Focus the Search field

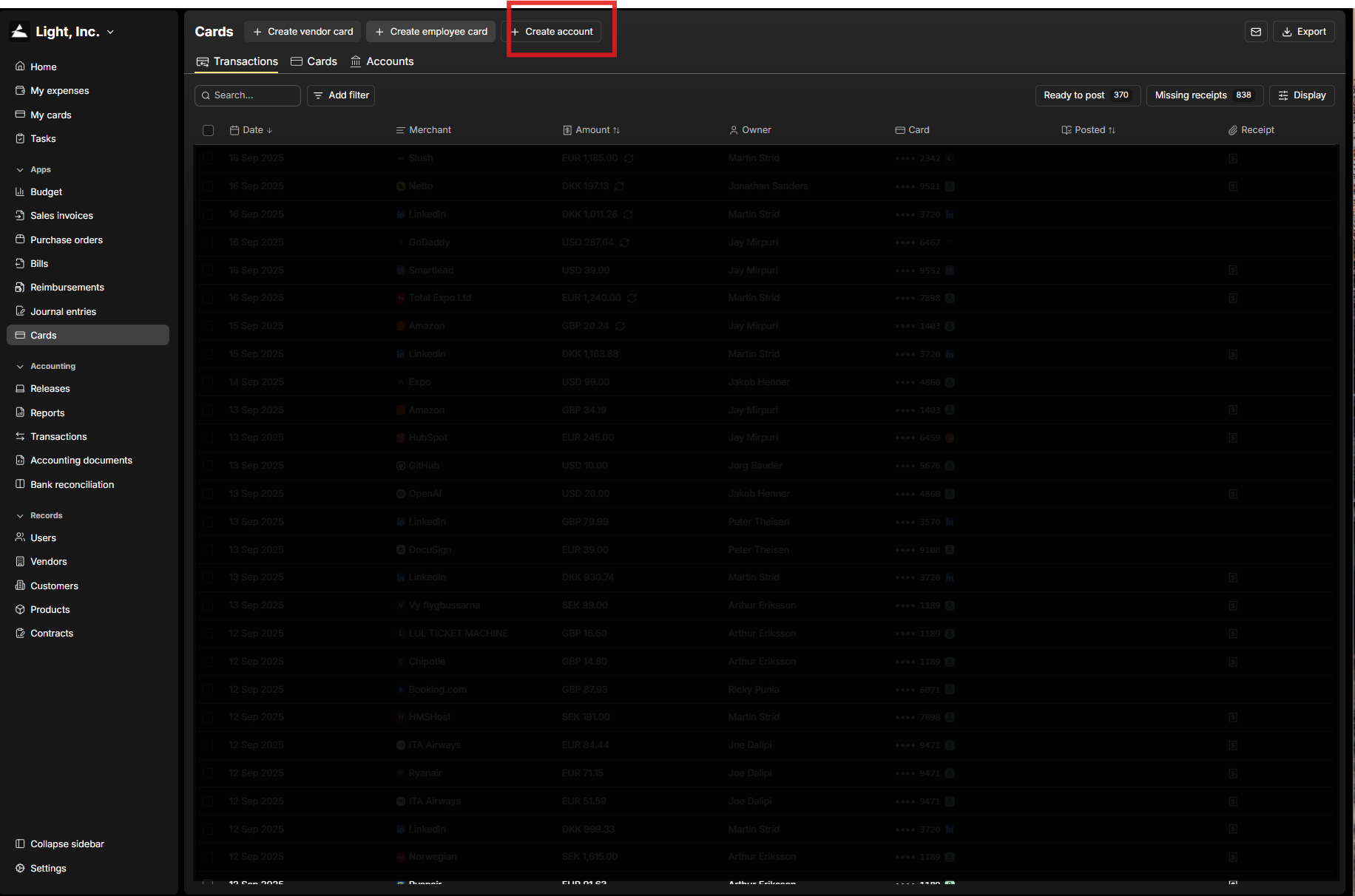pyautogui.click(x=247, y=95)
